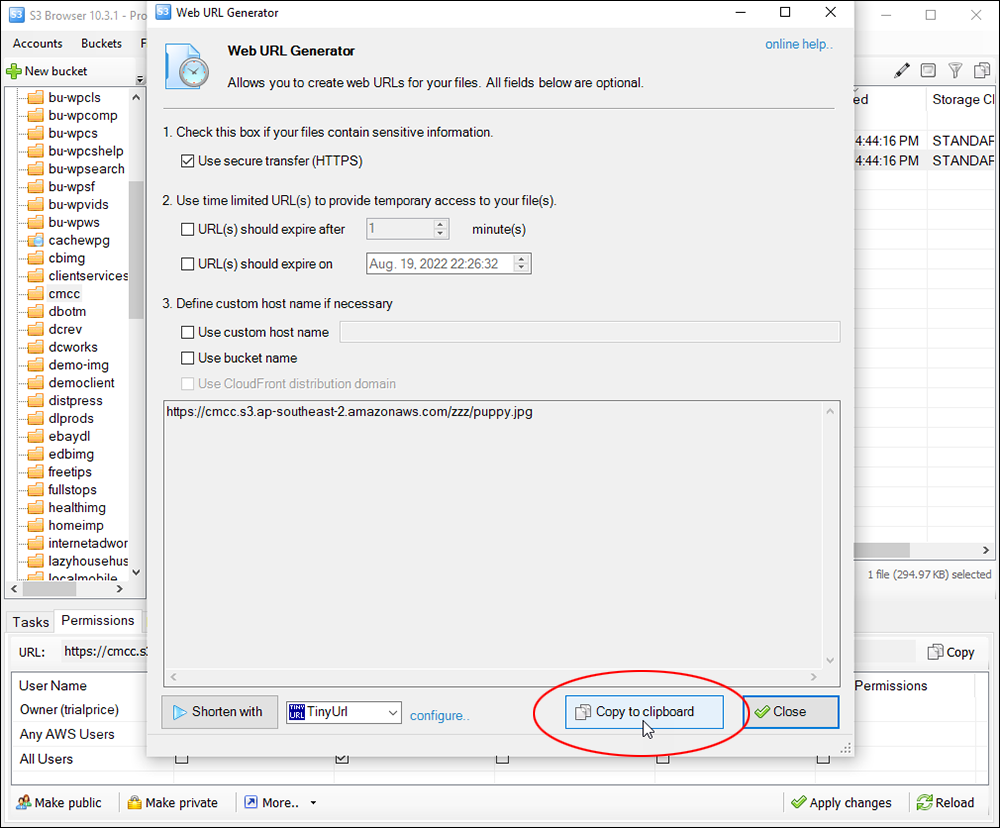
Task: Check Use custom host name box
Action: tap(188, 332)
